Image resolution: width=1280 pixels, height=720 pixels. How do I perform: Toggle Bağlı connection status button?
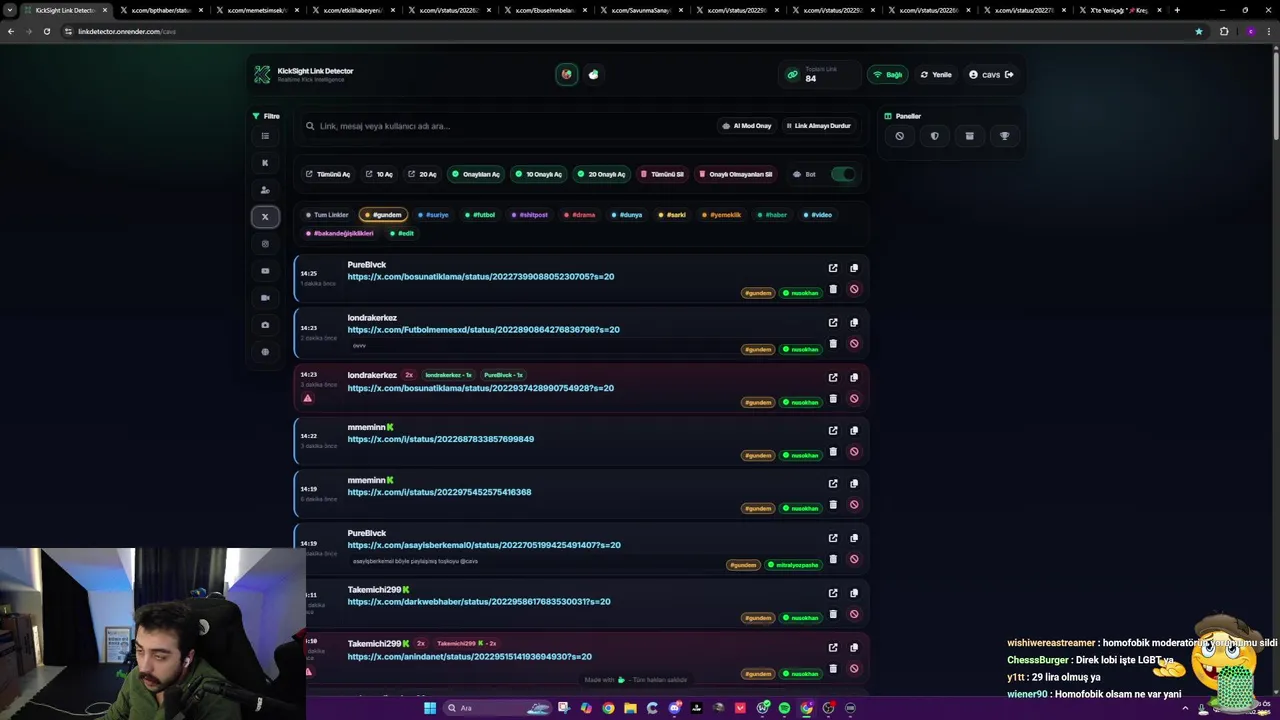tap(888, 74)
